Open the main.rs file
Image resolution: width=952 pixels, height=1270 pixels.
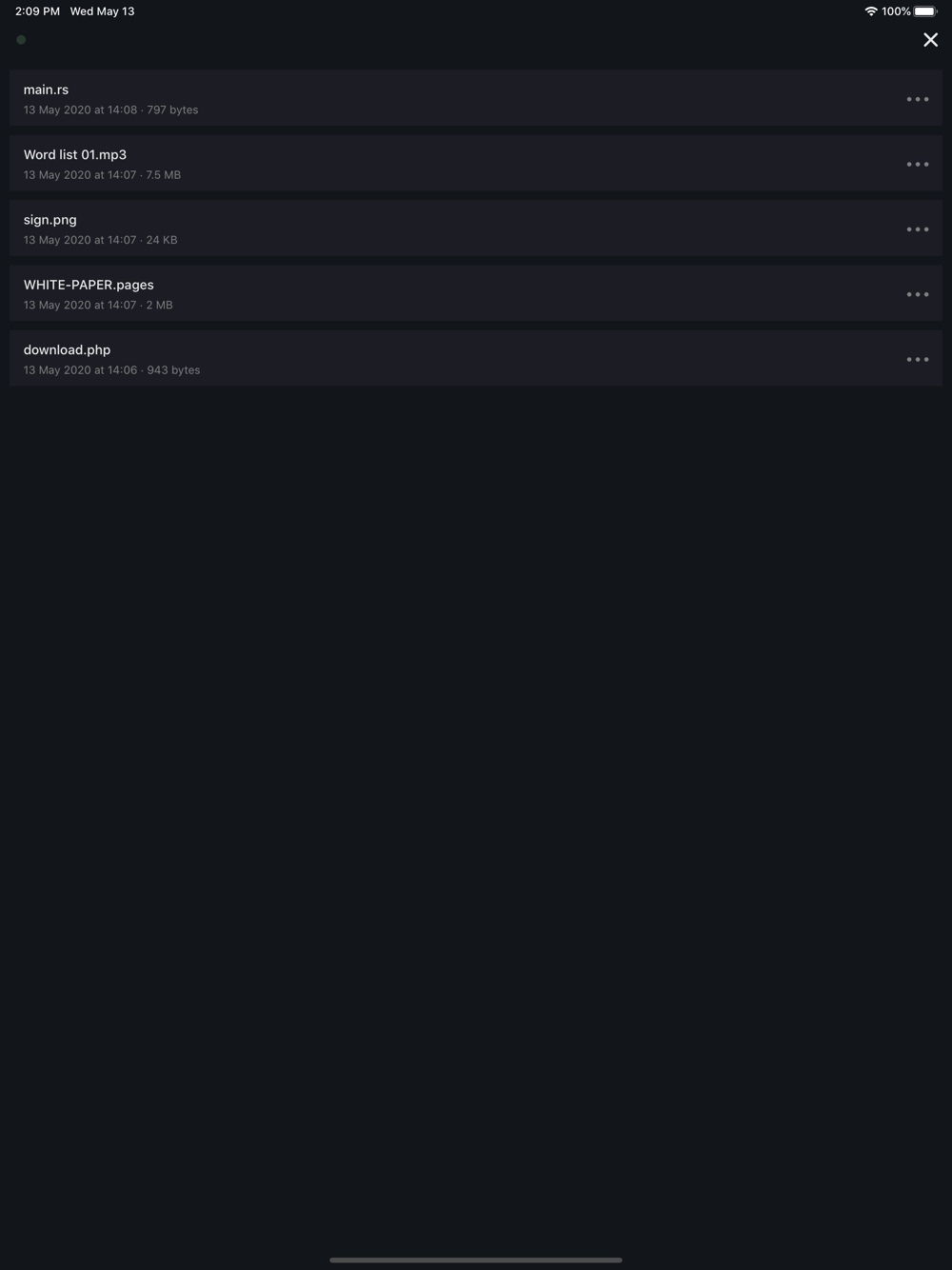click(x=476, y=98)
